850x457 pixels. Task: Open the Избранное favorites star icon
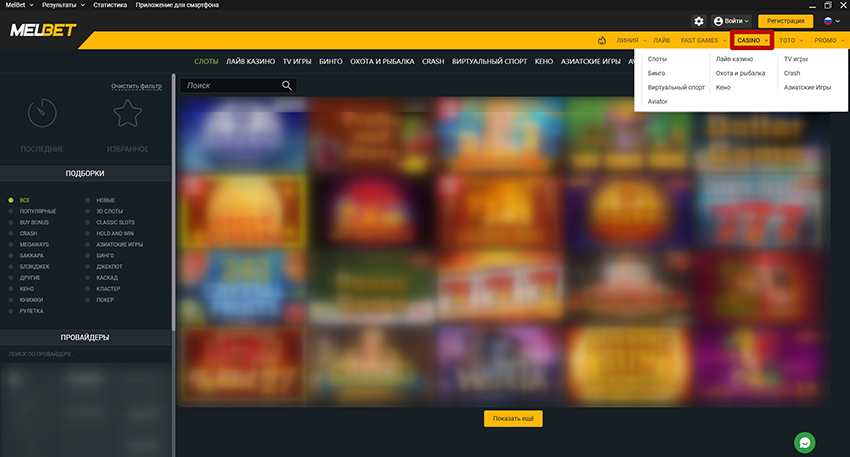click(127, 115)
